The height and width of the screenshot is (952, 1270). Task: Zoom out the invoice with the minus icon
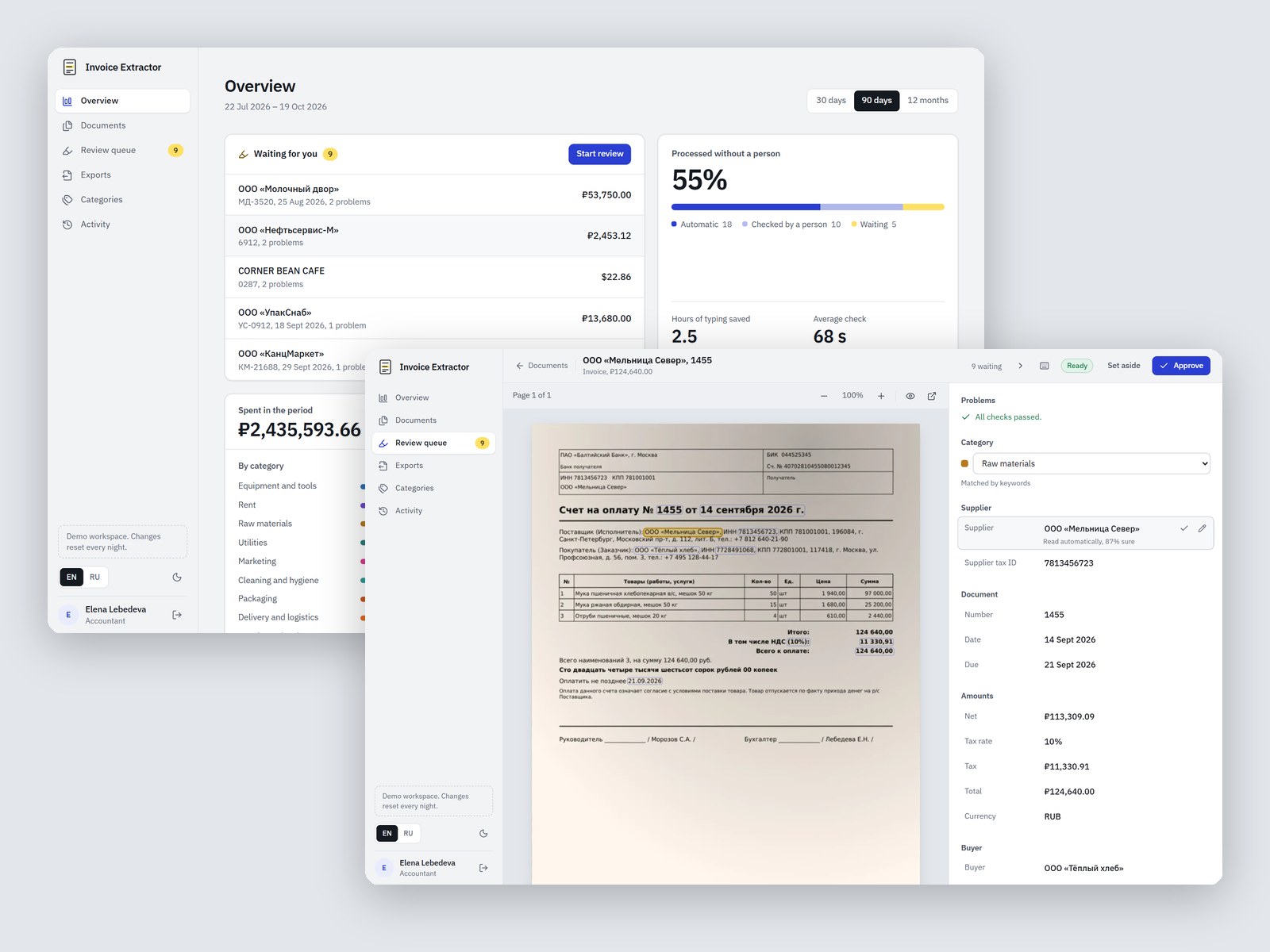click(824, 396)
